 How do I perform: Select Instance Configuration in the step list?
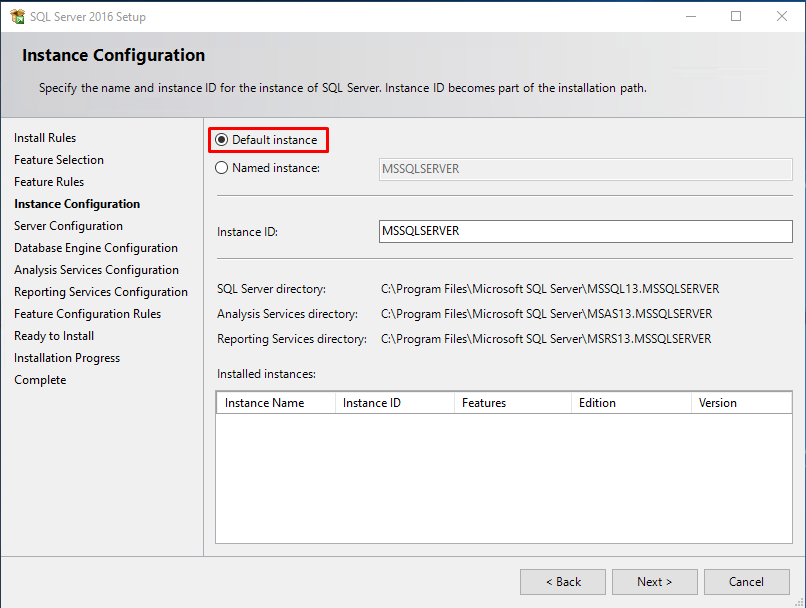[x=77, y=204]
